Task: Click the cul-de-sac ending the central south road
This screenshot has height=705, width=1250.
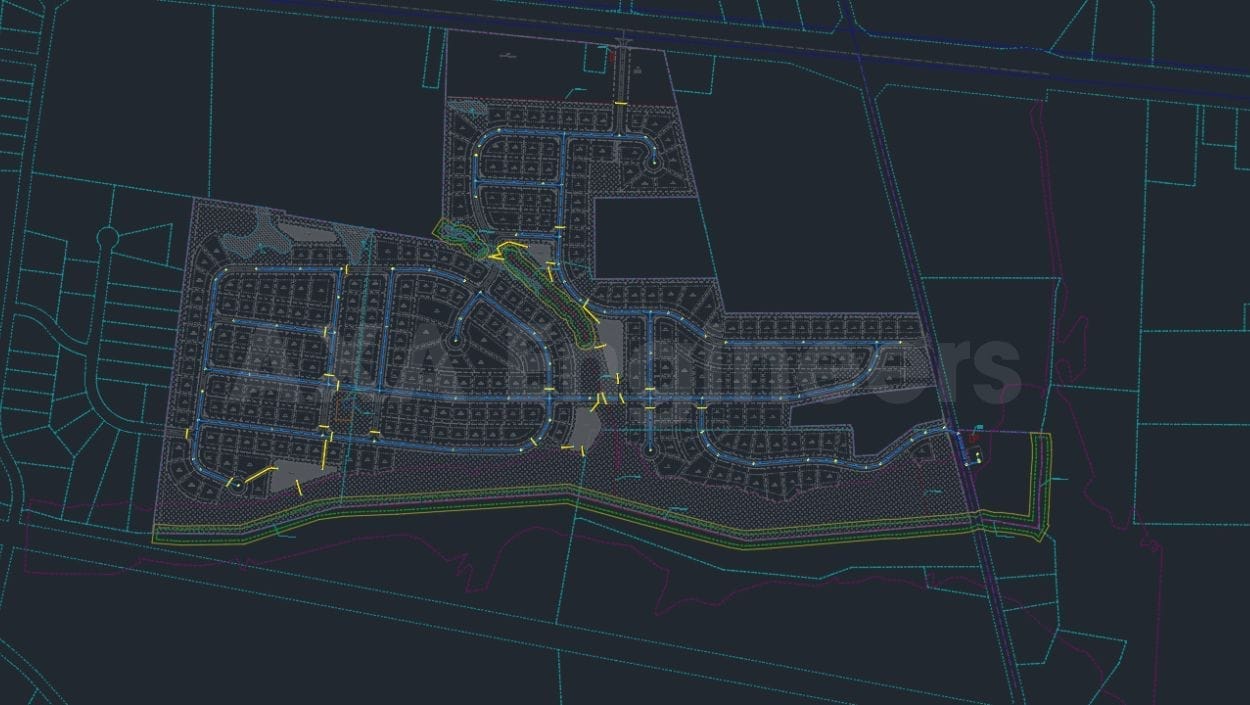Action: (x=649, y=450)
